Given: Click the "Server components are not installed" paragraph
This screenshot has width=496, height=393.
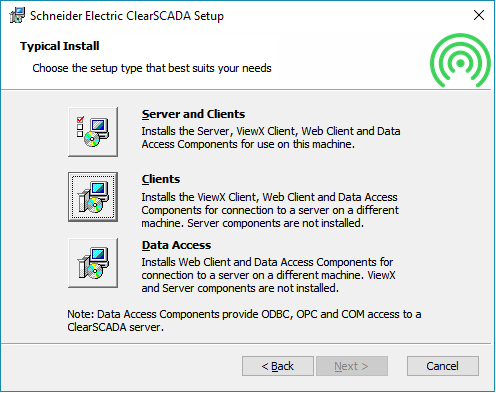Looking at the screenshot, I should (270, 210).
